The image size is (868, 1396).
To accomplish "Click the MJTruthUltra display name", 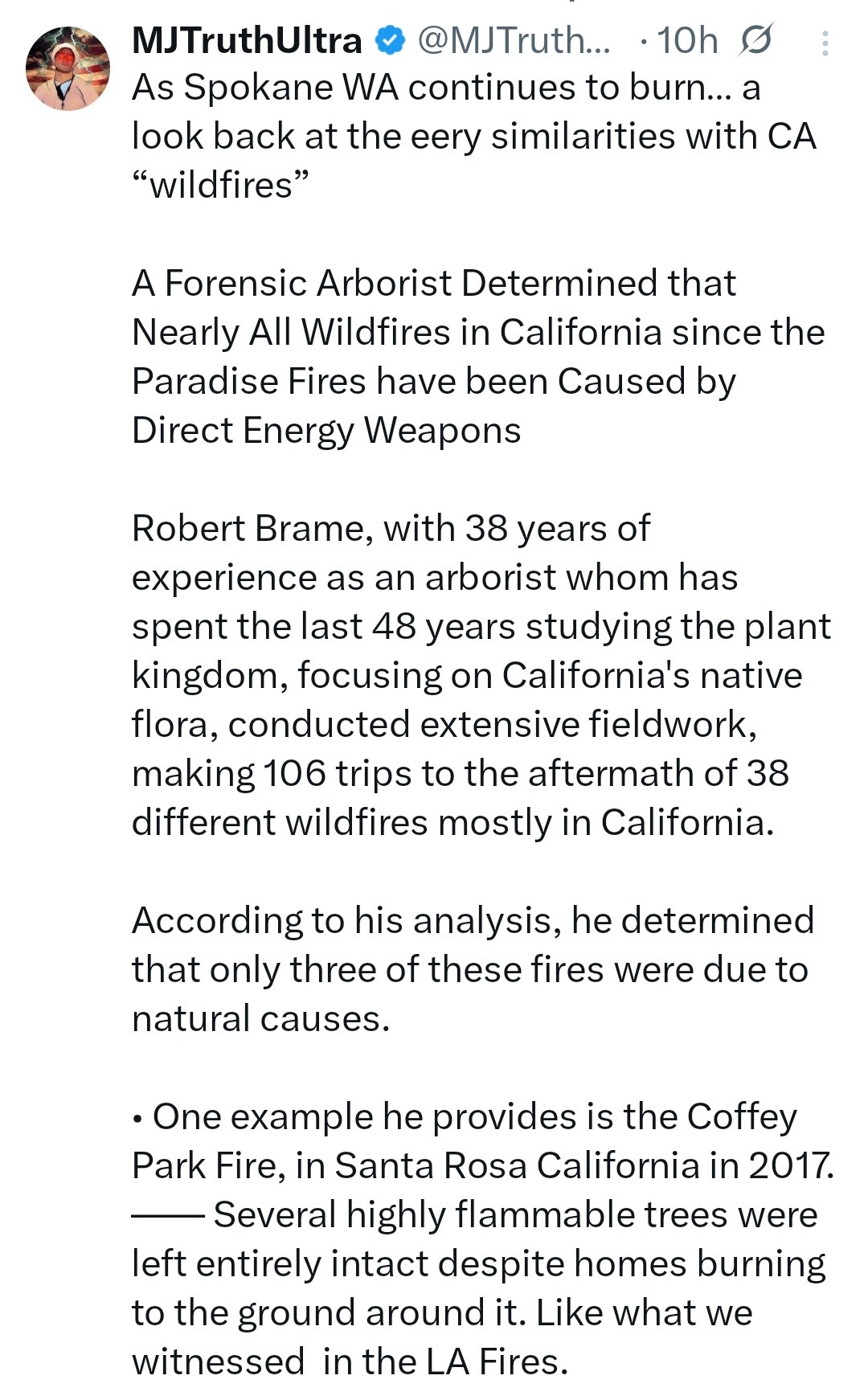I will point(248,40).
